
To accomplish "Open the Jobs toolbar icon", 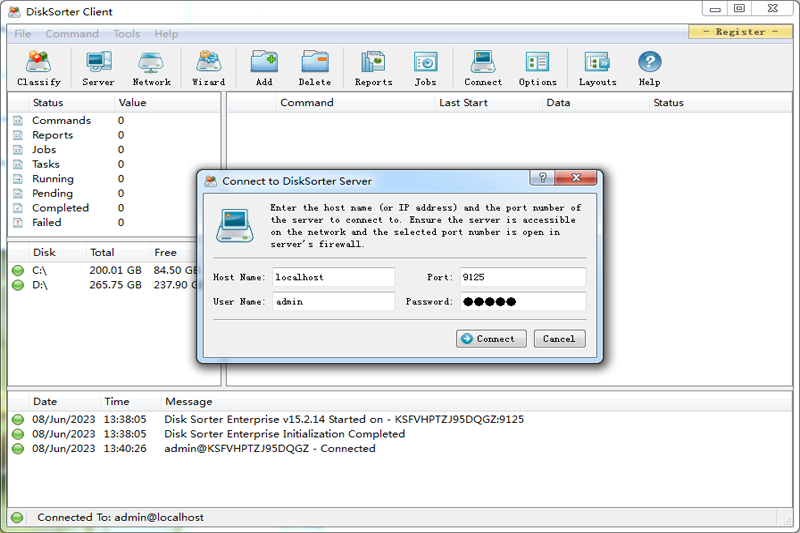I will 425,68.
